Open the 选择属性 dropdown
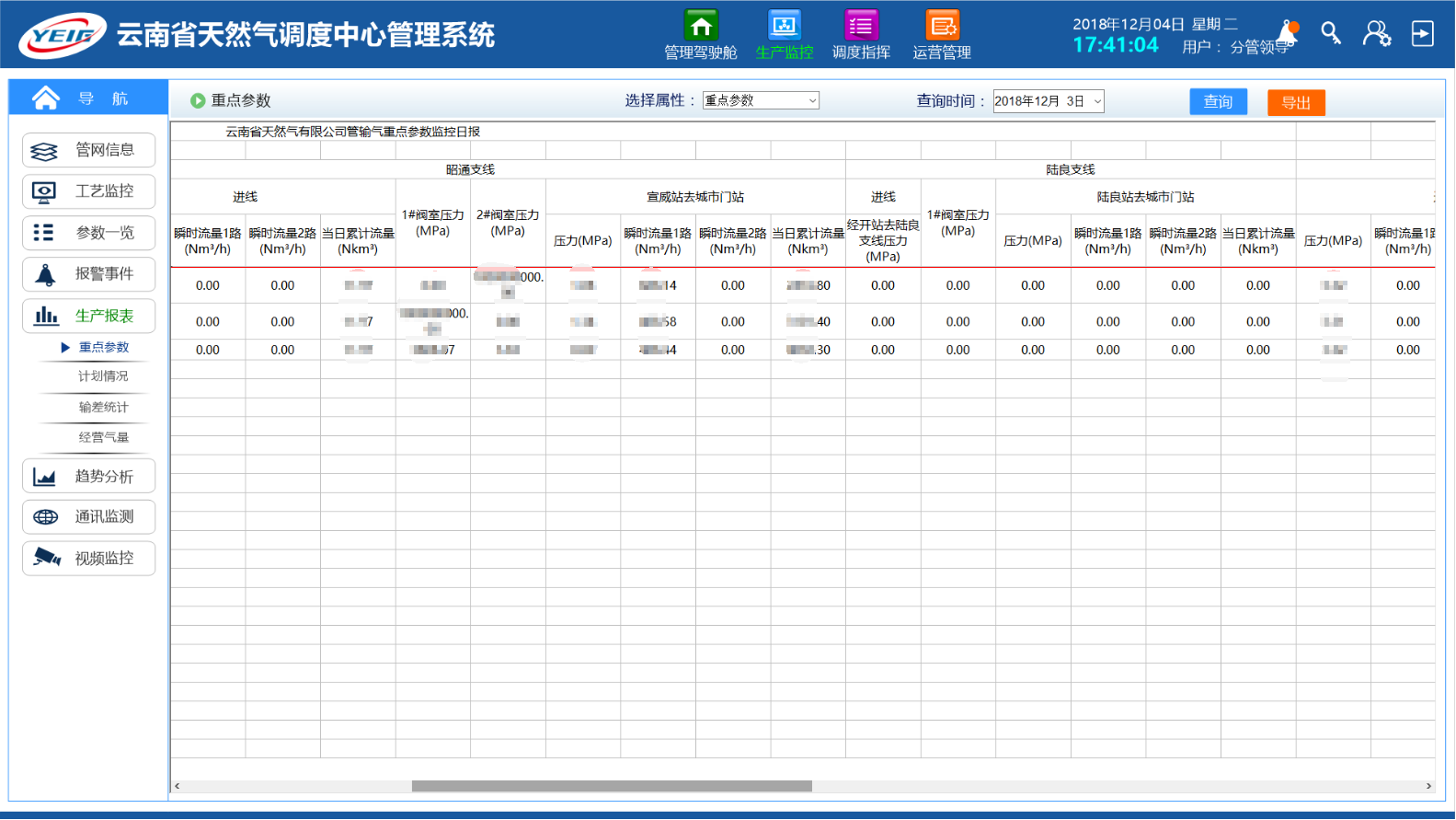The height and width of the screenshot is (820, 1456). (761, 100)
